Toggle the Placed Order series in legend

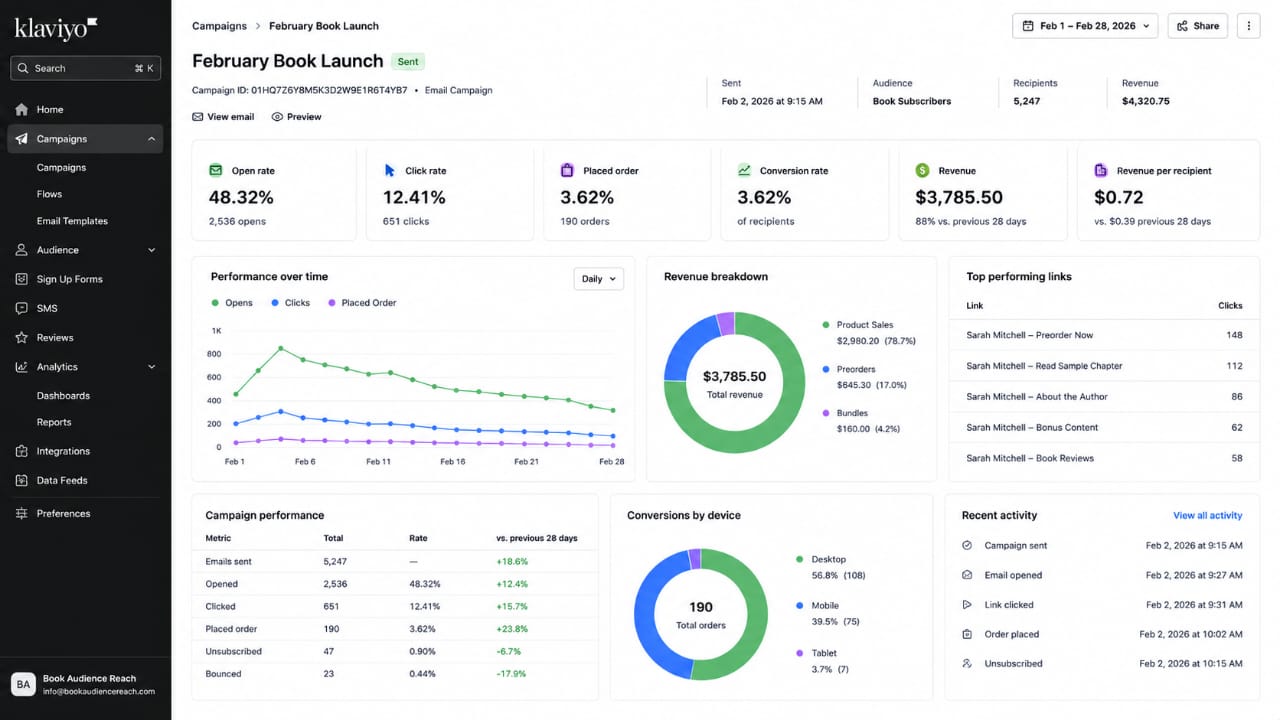pos(362,303)
